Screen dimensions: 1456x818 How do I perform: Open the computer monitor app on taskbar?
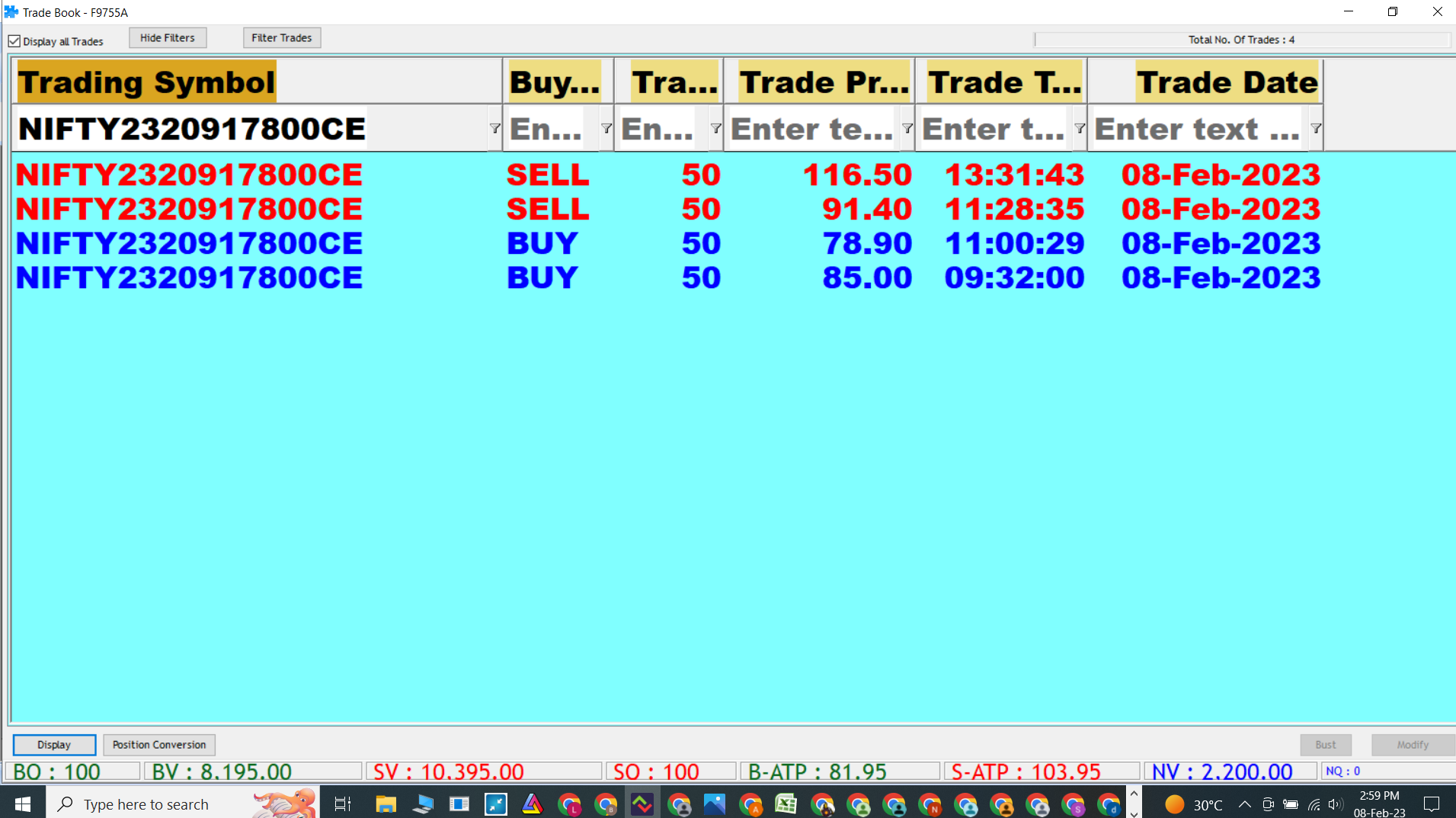[422, 804]
